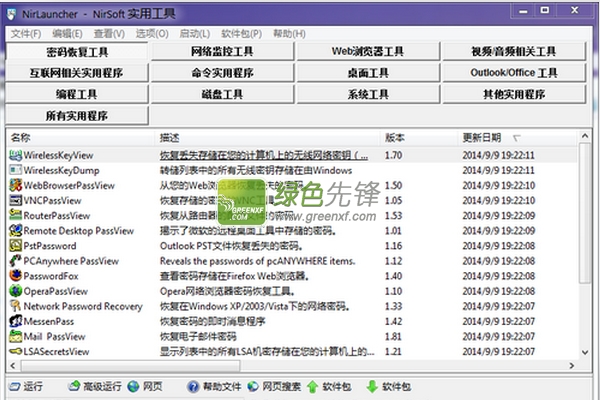The height and width of the screenshot is (400, 600).
Task: Click the OperaPassView row icon
Action: pyautogui.click(x=15, y=291)
